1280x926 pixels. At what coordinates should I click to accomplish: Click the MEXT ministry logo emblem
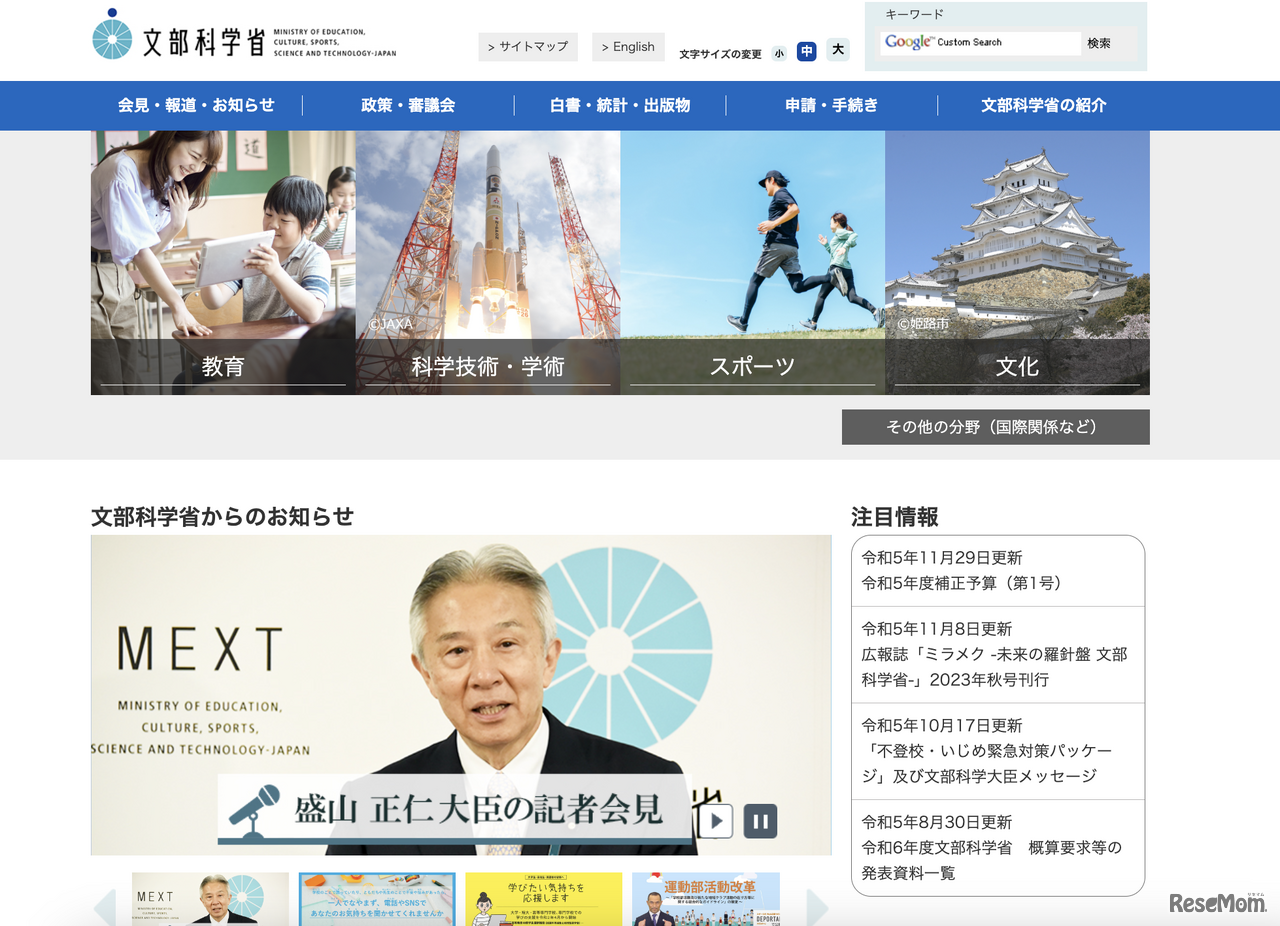coord(113,37)
